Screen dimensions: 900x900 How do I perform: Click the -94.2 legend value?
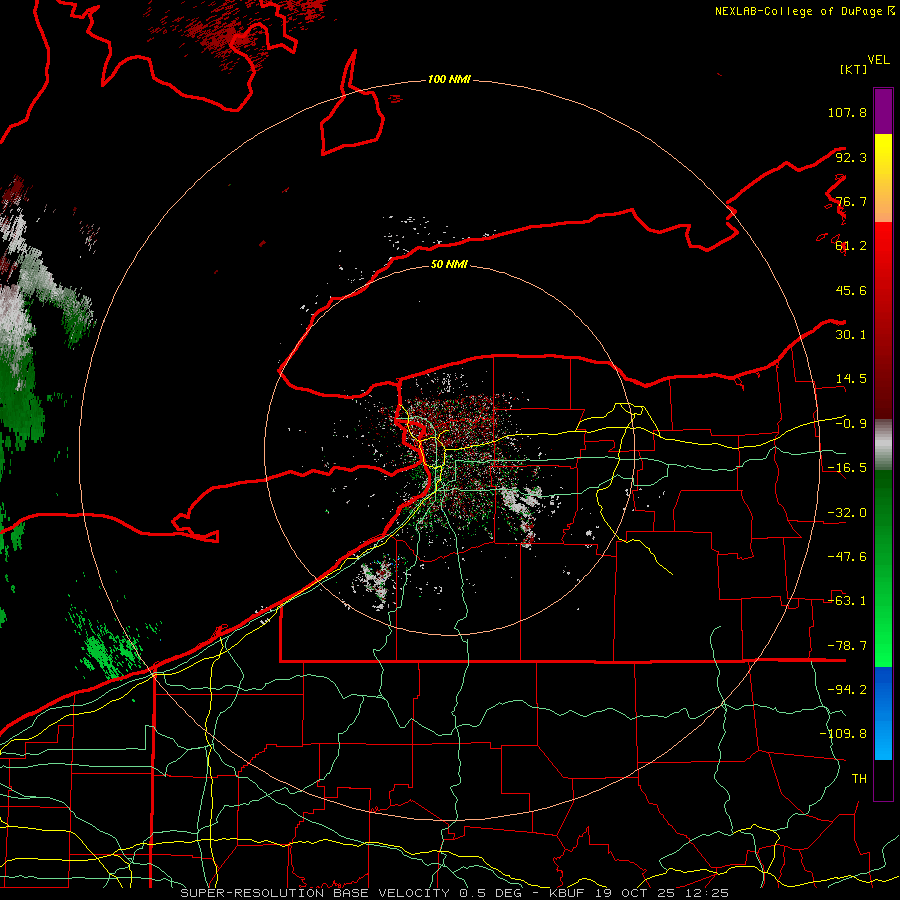(x=847, y=690)
